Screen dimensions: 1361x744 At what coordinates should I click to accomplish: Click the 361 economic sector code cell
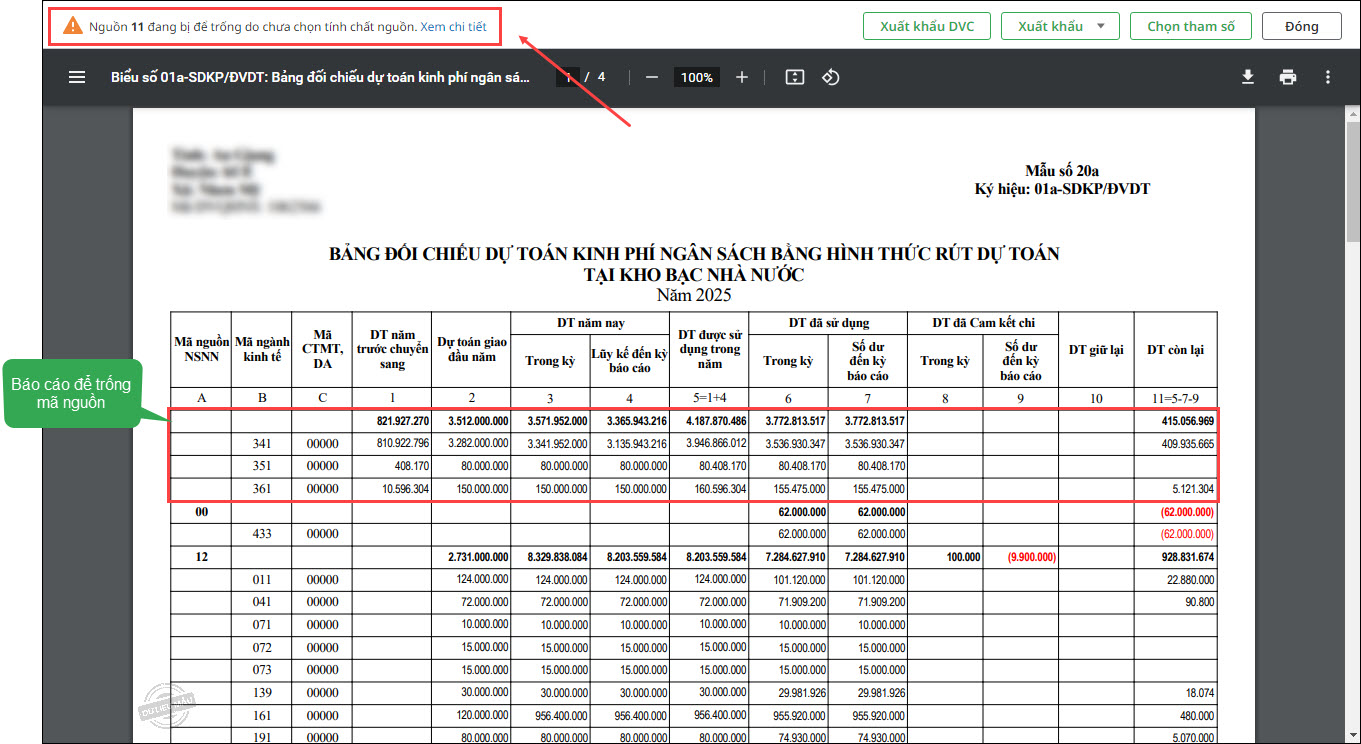262,489
